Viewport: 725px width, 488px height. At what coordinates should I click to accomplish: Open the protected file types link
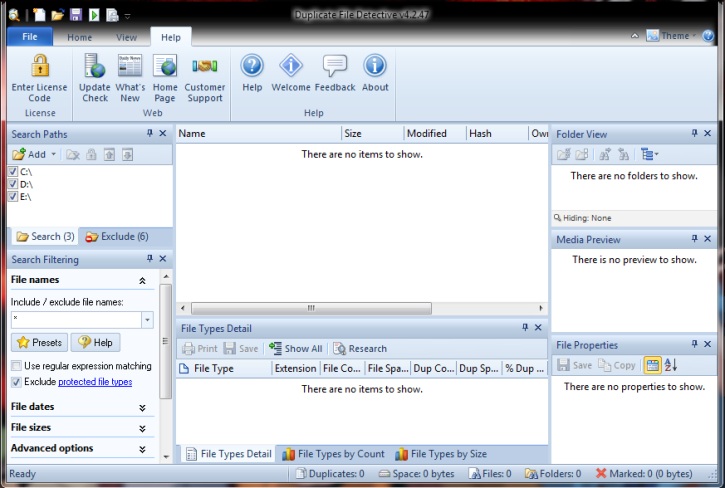[x=95, y=382]
